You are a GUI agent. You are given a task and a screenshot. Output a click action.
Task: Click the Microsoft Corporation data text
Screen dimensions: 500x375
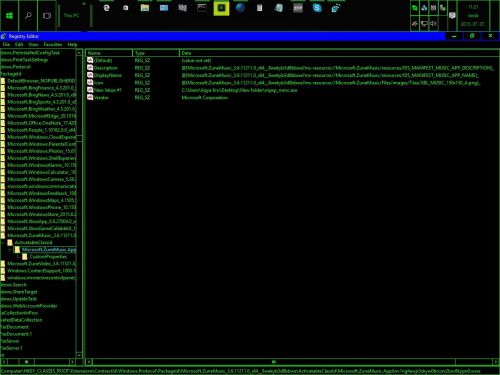205,97
